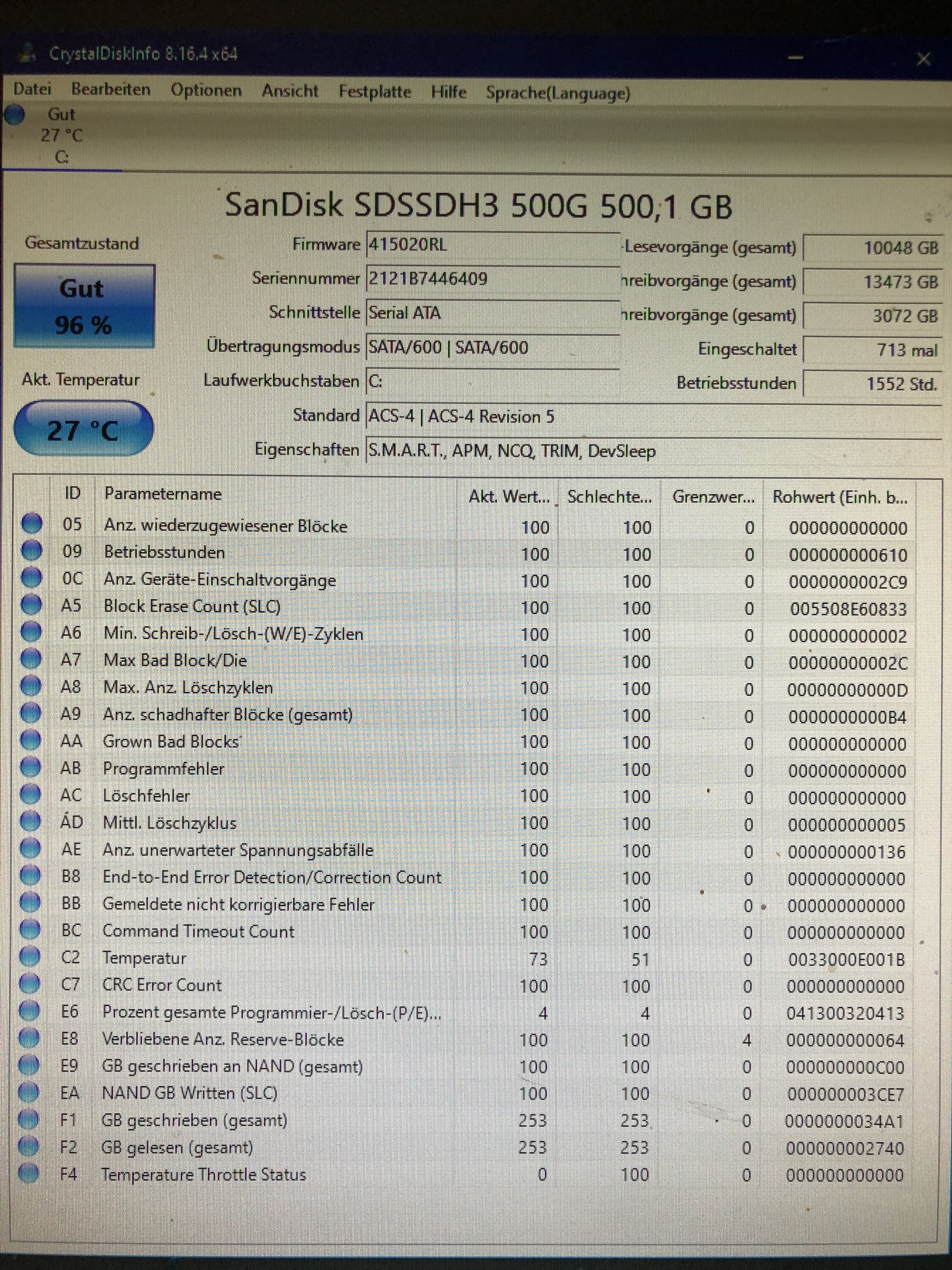Click status circle for Block Erase Count (SLC)
The height and width of the screenshot is (1270, 952).
31,605
